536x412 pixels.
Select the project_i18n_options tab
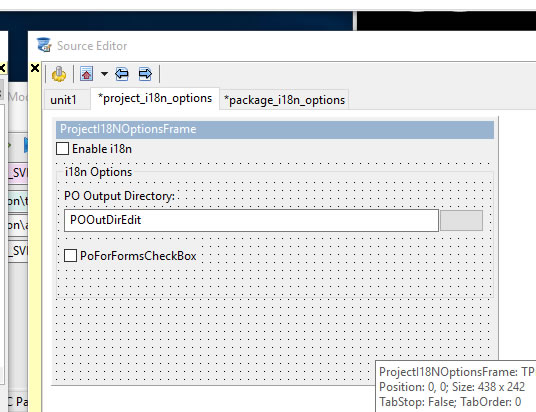point(155,98)
